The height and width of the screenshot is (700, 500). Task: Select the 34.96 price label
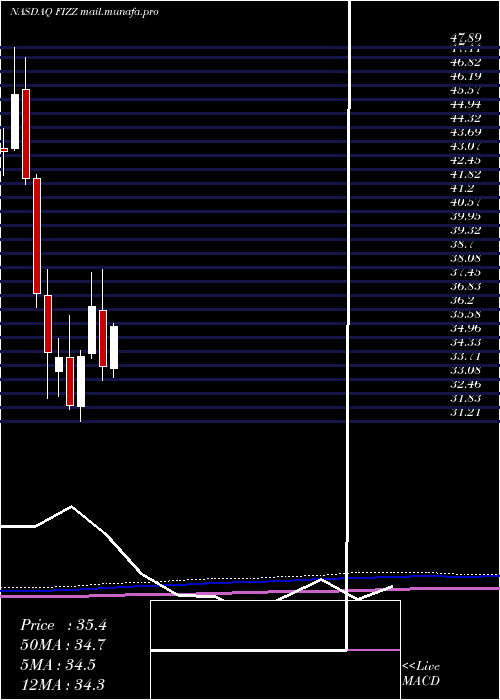(x=465, y=328)
